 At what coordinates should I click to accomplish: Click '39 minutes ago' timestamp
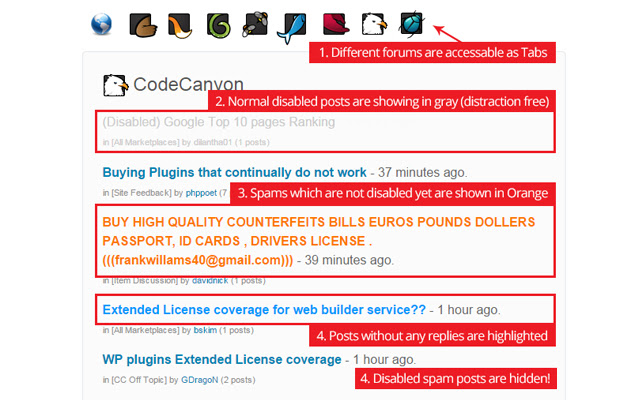pos(349,260)
